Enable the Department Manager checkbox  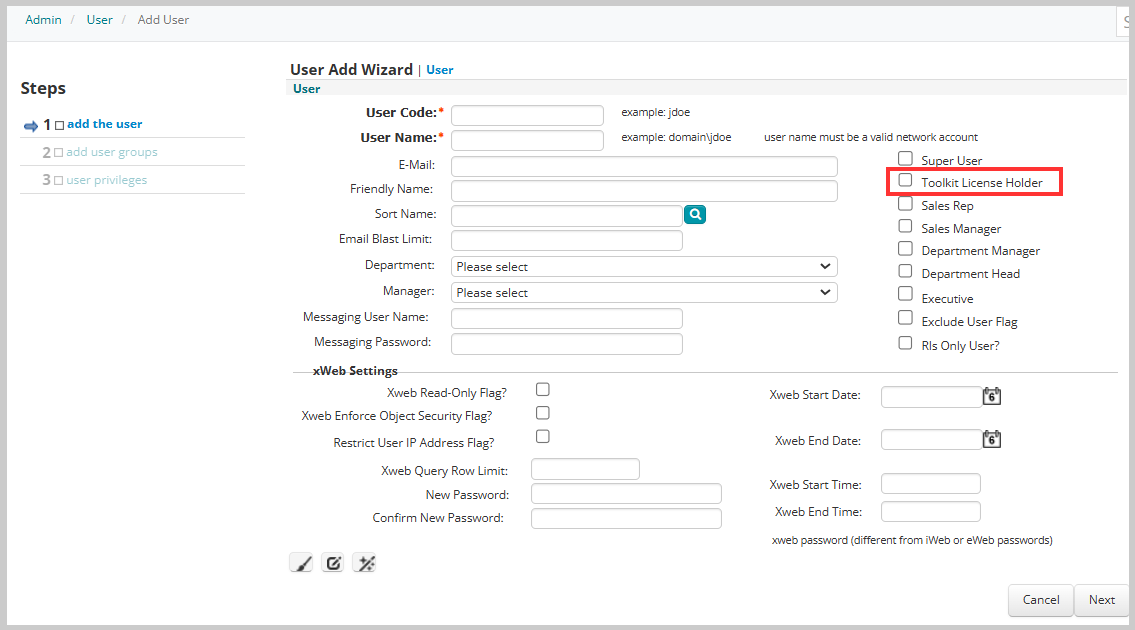pyautogui.click(x=905, y=248)
